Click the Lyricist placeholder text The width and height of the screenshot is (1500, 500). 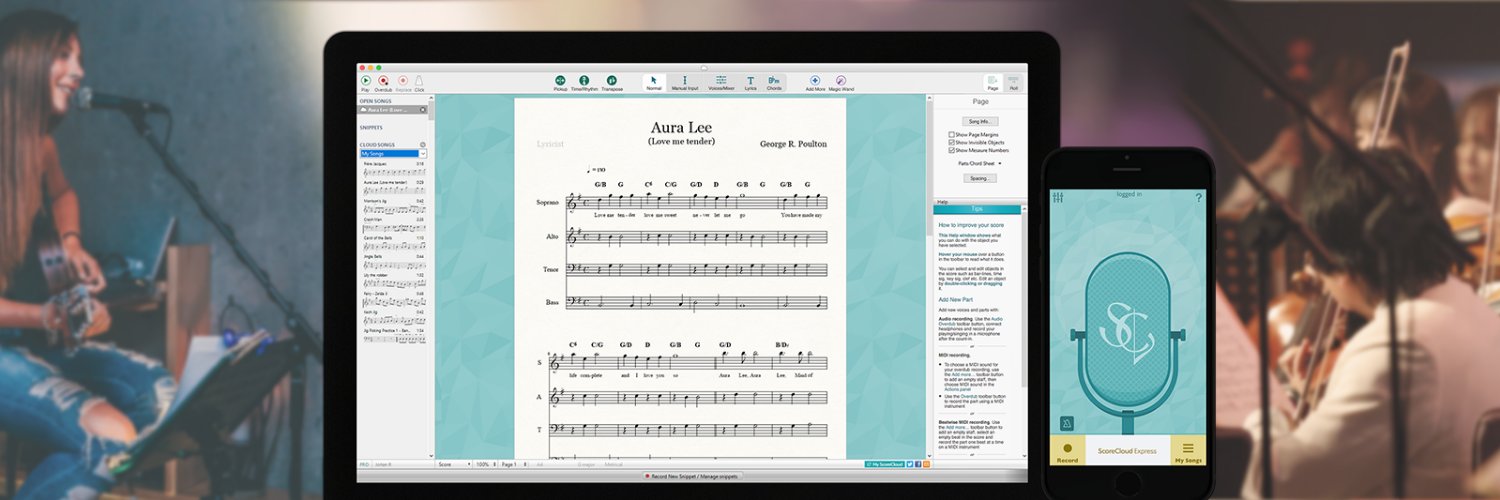tap(549, 144)
